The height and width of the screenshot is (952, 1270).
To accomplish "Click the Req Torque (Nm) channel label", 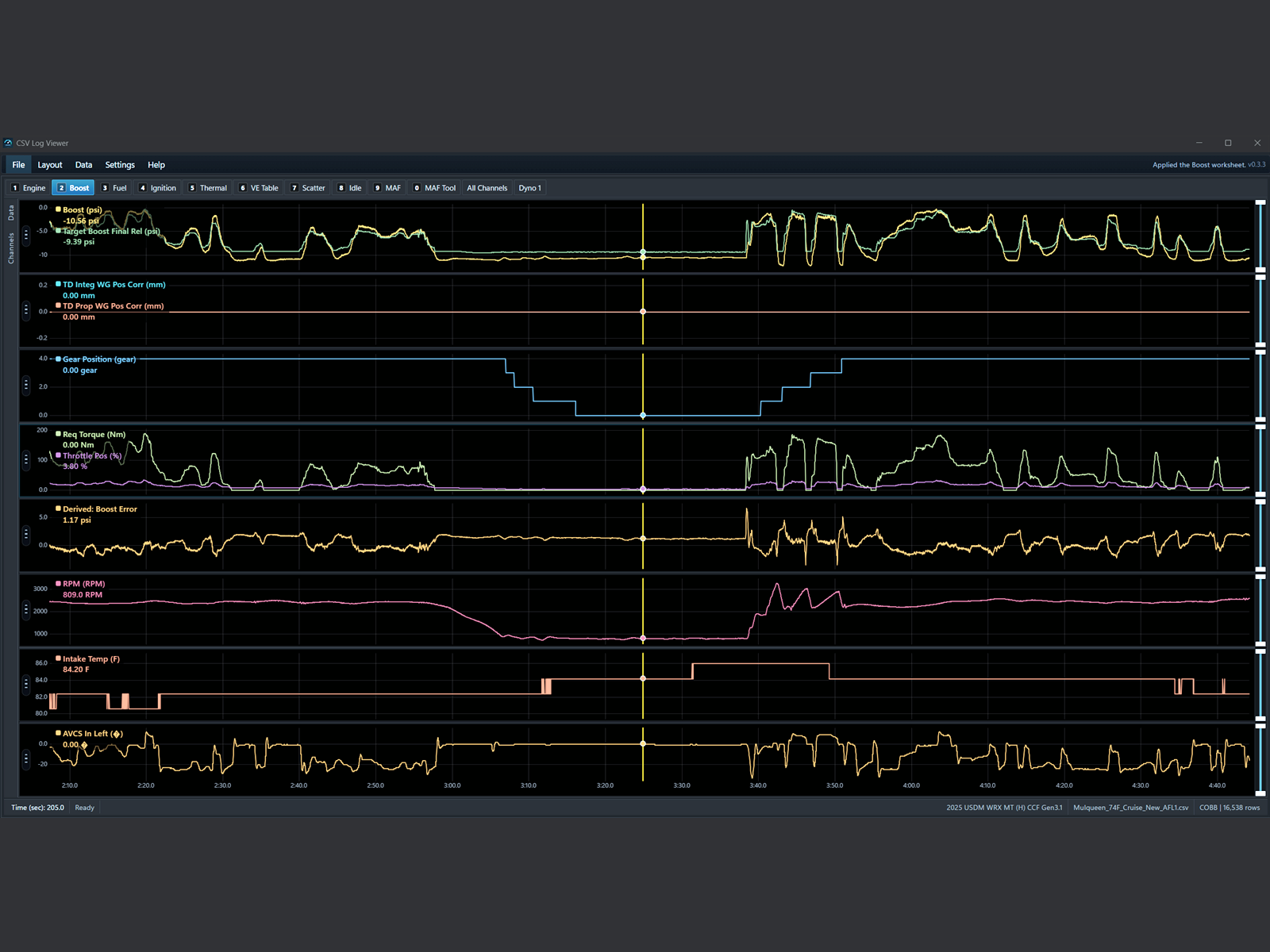I will [94, 434].
